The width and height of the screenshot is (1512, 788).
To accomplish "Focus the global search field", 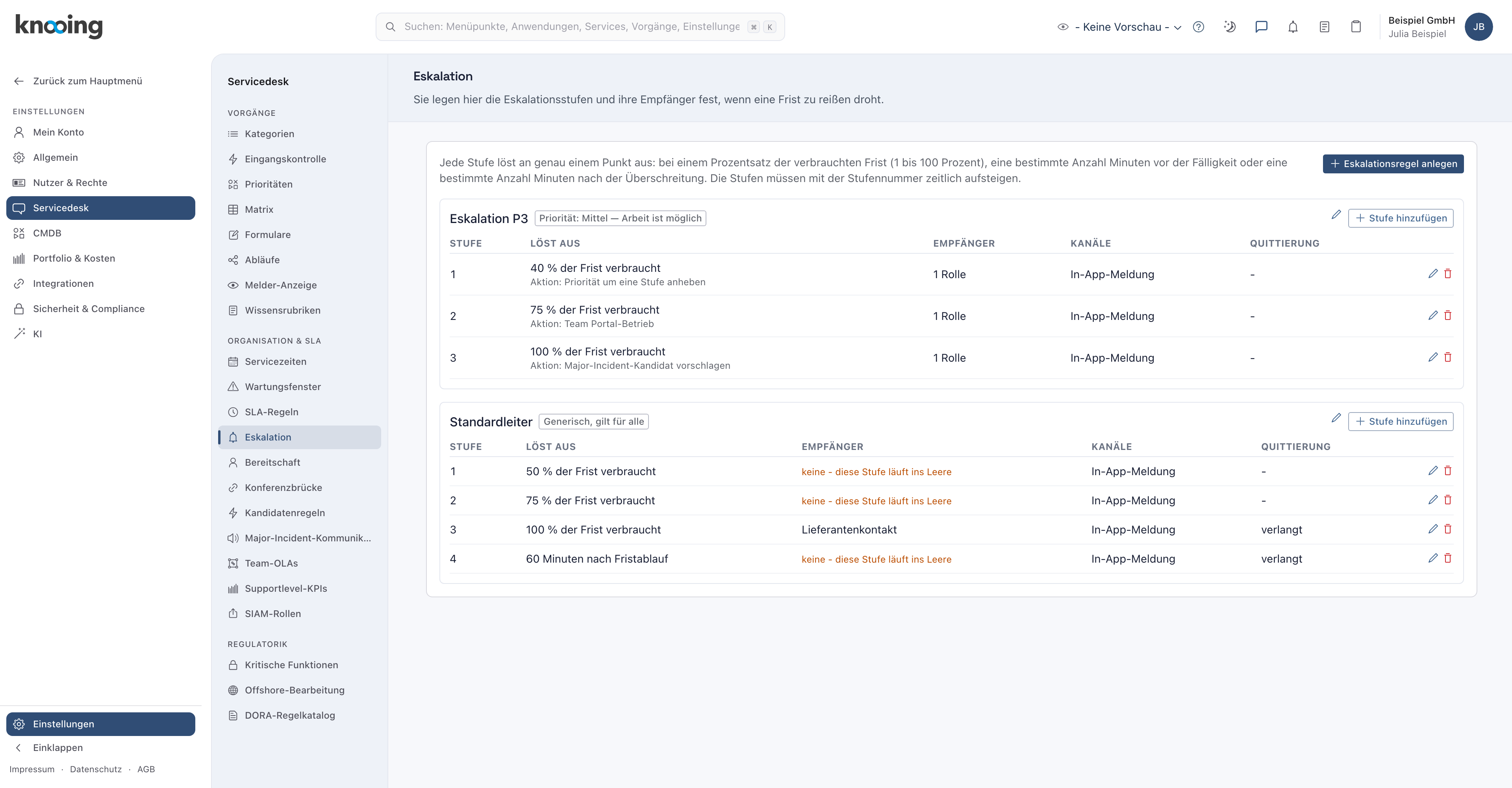I will pyautogui.click(x=580, y=27).
